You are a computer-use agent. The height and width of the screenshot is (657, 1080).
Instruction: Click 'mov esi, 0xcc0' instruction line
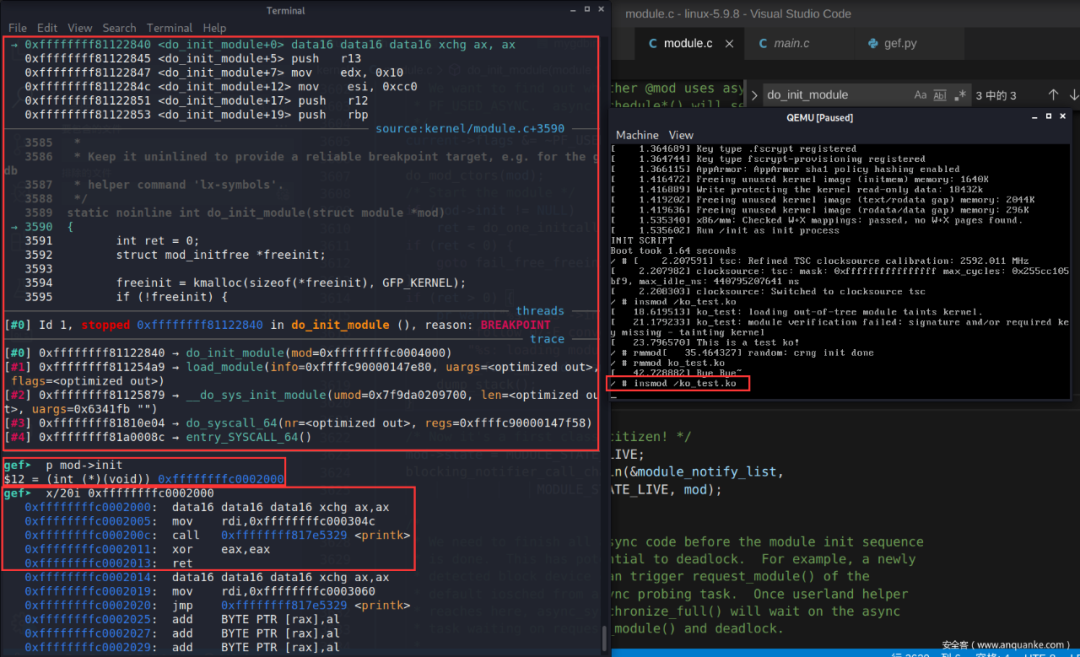357,87
